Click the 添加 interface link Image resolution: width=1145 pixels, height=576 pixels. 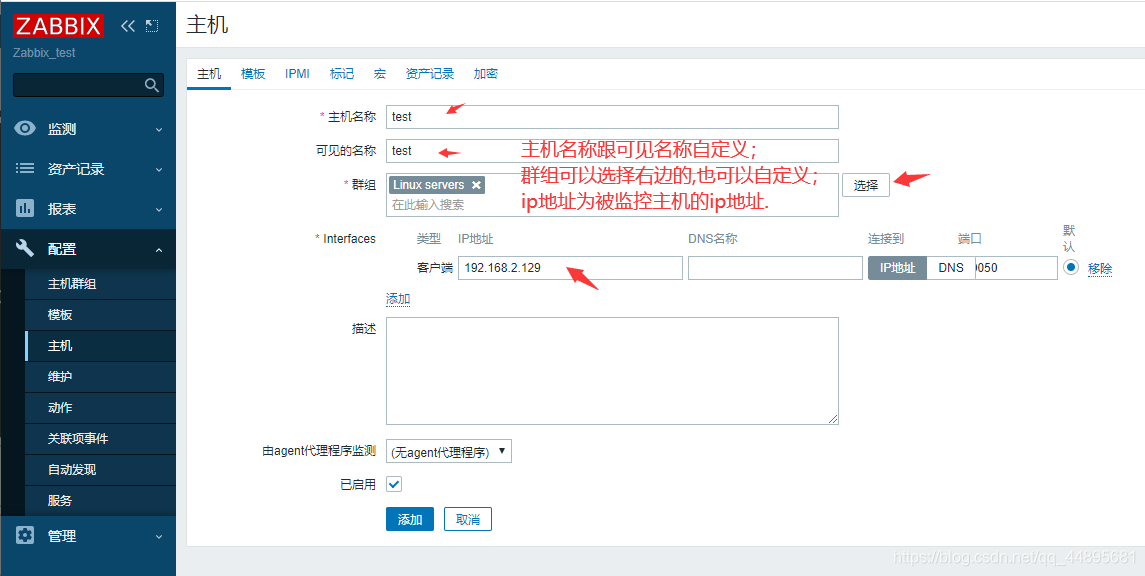pyautogui.click(x=398, y=299)
